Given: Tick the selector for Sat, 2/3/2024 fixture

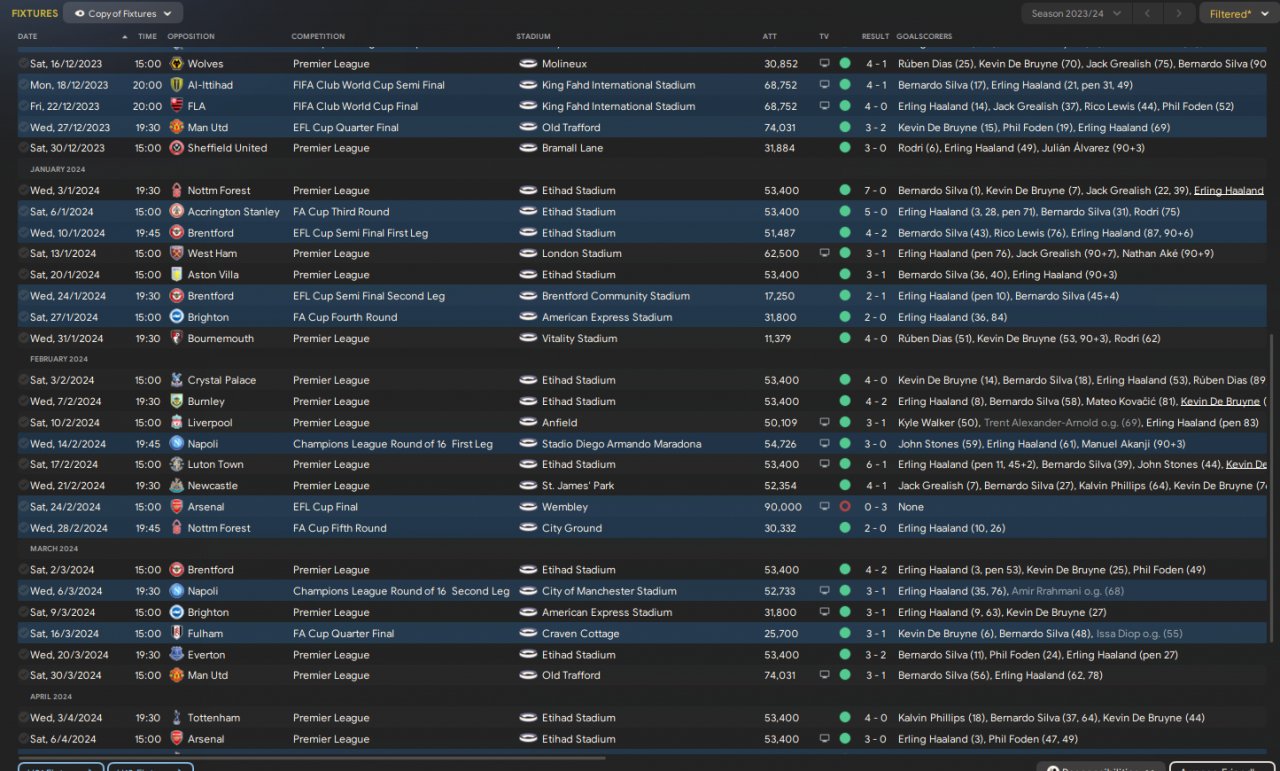Looking at the screenshot, I should [23, 570].
